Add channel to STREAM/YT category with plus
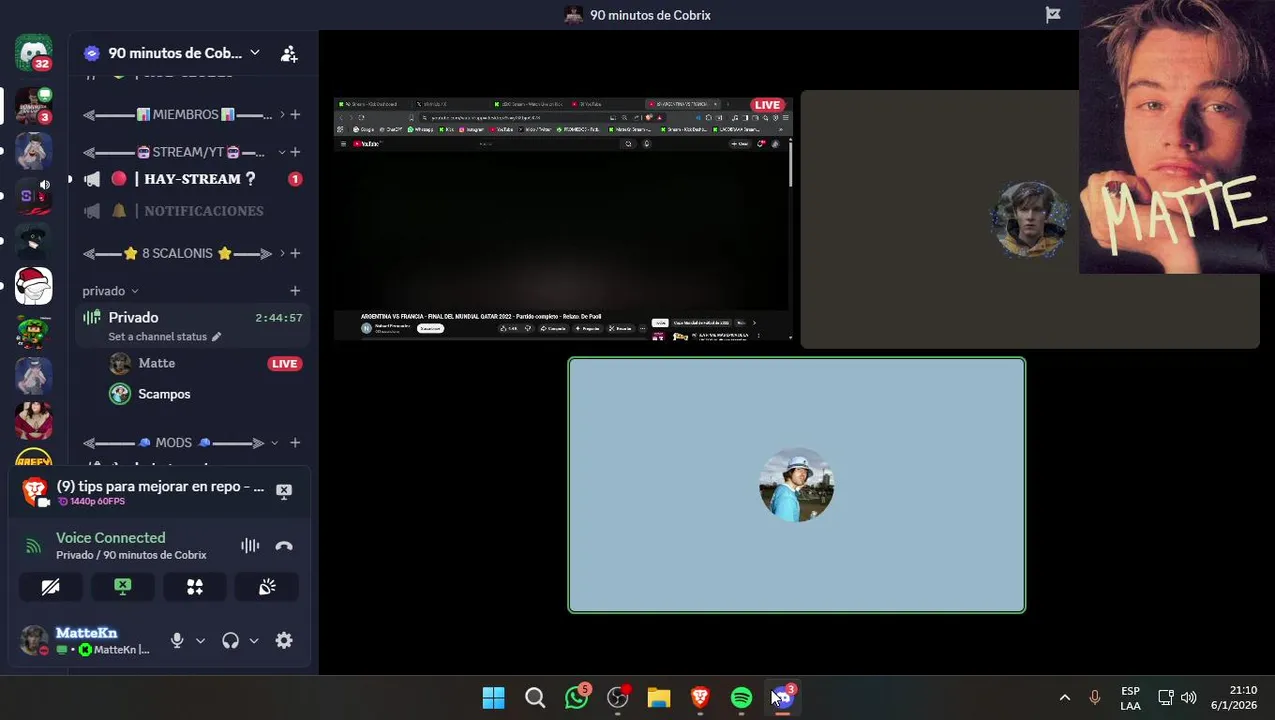This screenshot has height=720, width=1275. (x=295, y=152)
